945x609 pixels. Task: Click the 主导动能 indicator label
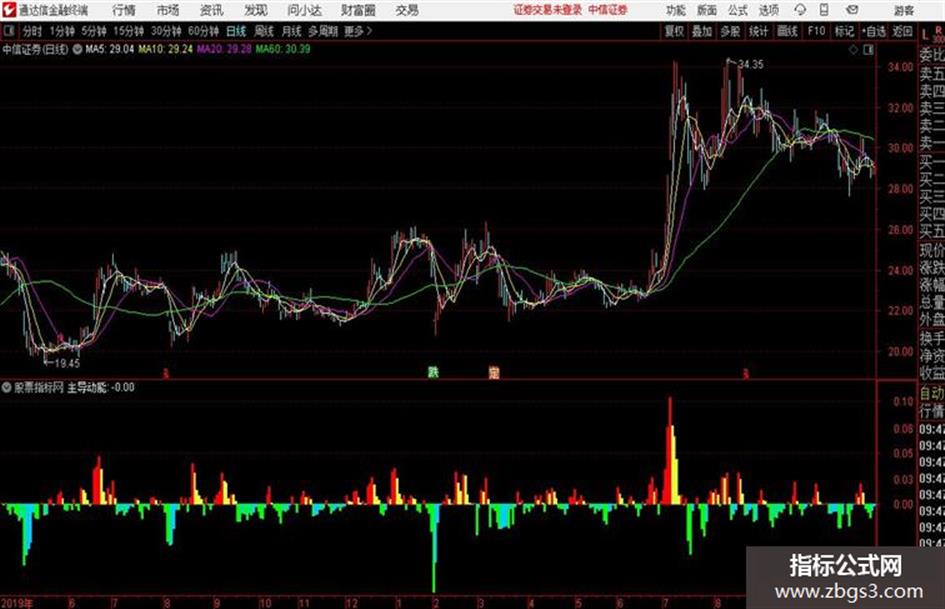click(88, 388)
